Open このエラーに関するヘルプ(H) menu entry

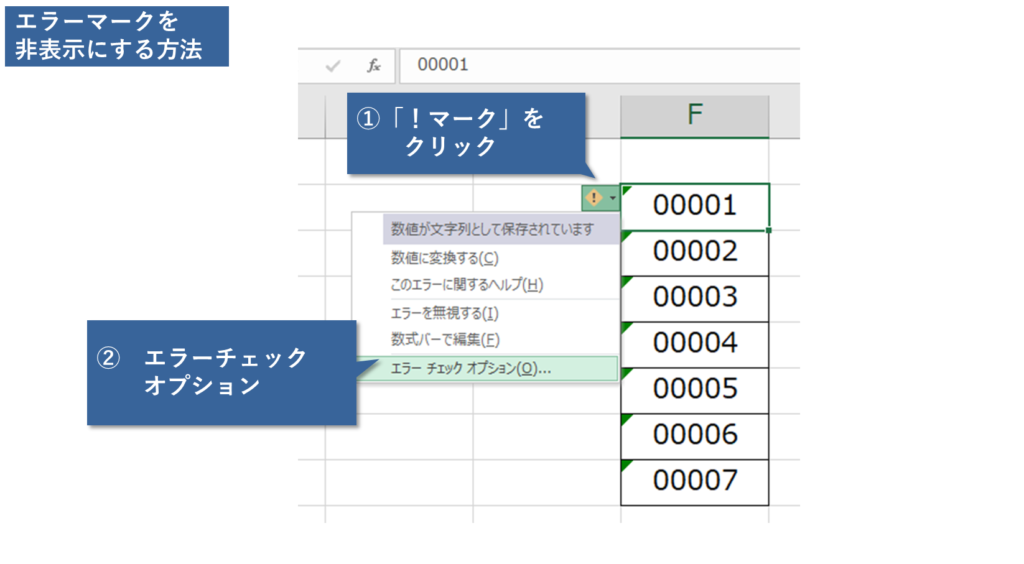466,284
